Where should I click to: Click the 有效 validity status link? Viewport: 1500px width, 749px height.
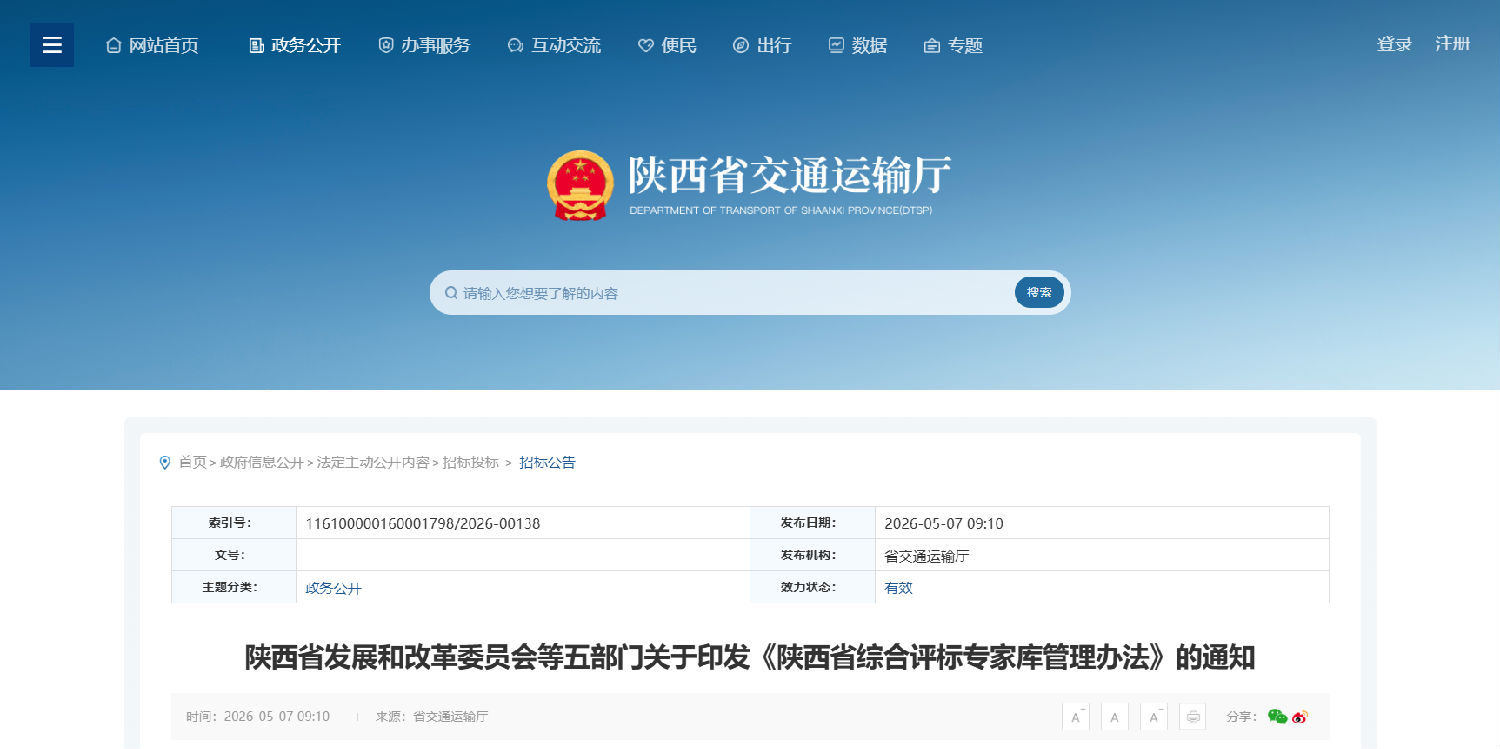(899, 588)
